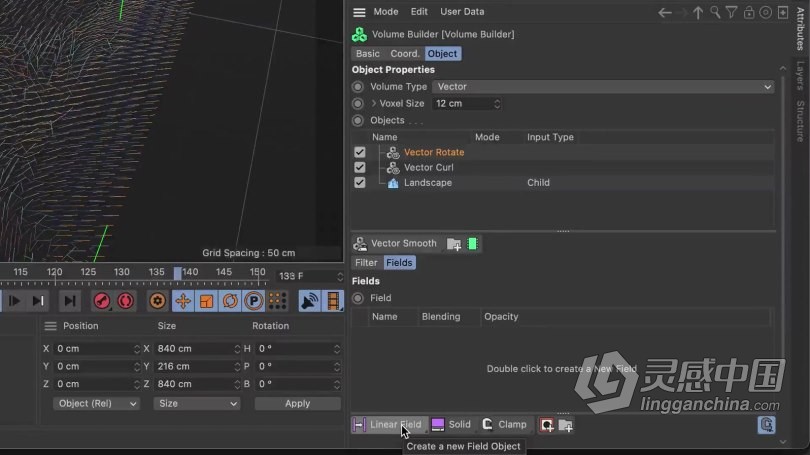The height and width of the screenshot is (455, 810).
Task: Open the search magnifier in Attributes
Action: [715, 12]
